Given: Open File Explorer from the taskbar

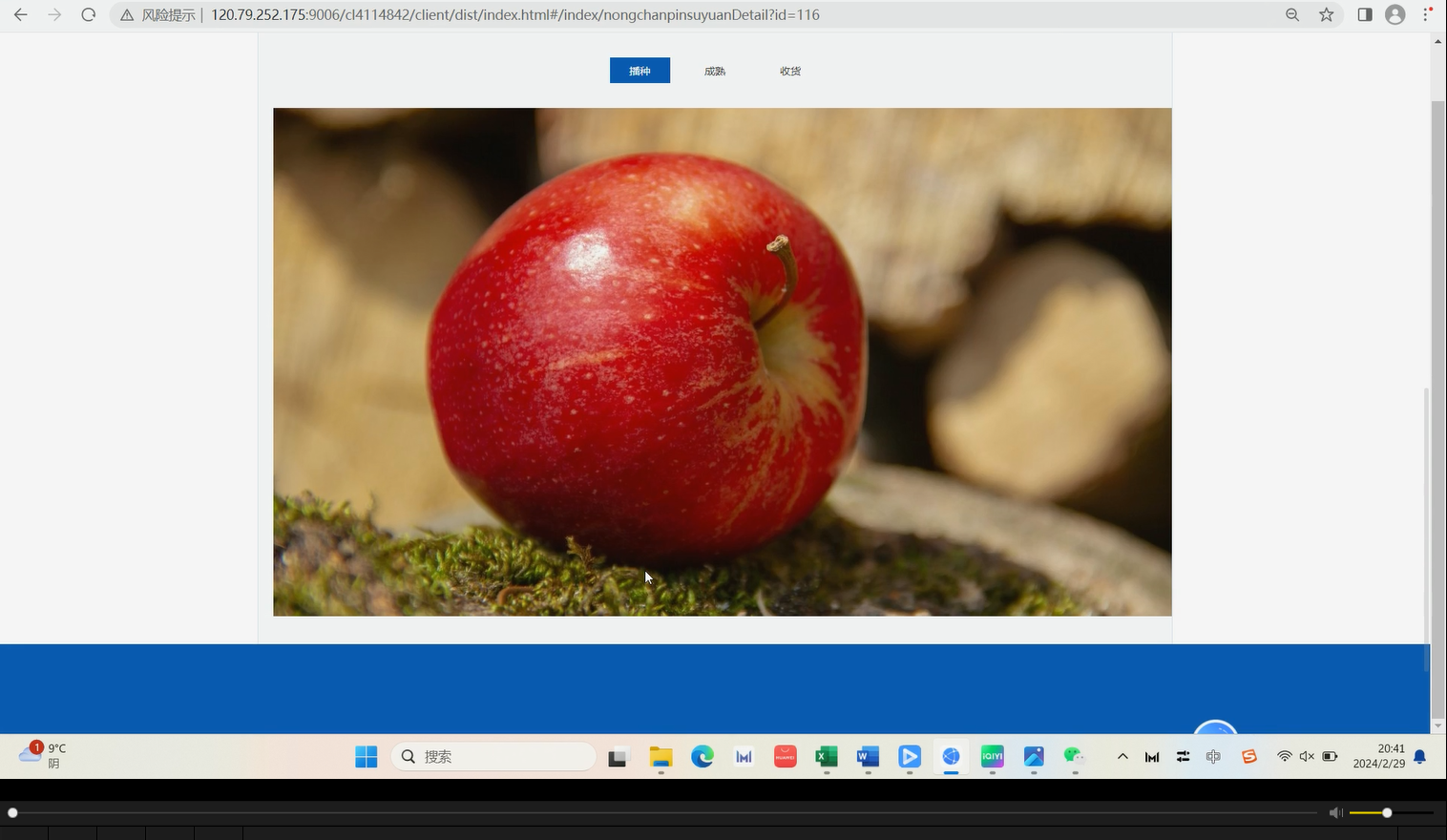Looking at the screenshot, I should (661, 757).
